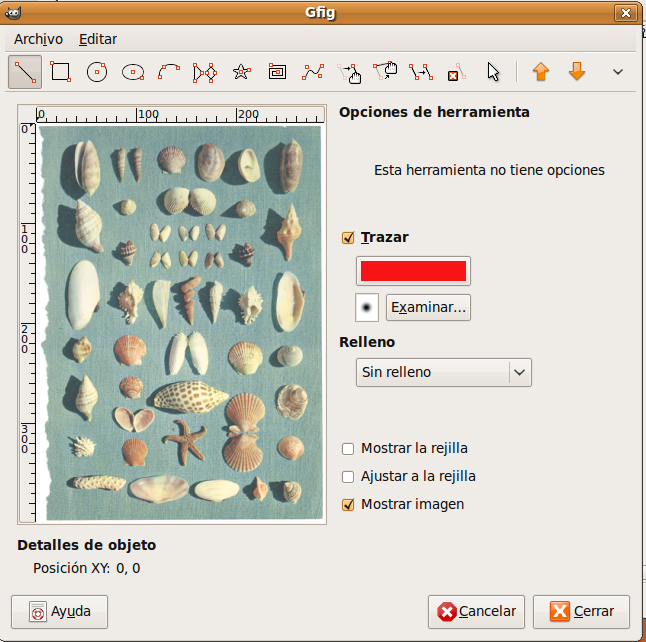Viewport: 646px width, 642px height.
Task: Click the arrow pointer select tool
Action: click(x=492, y=72)
